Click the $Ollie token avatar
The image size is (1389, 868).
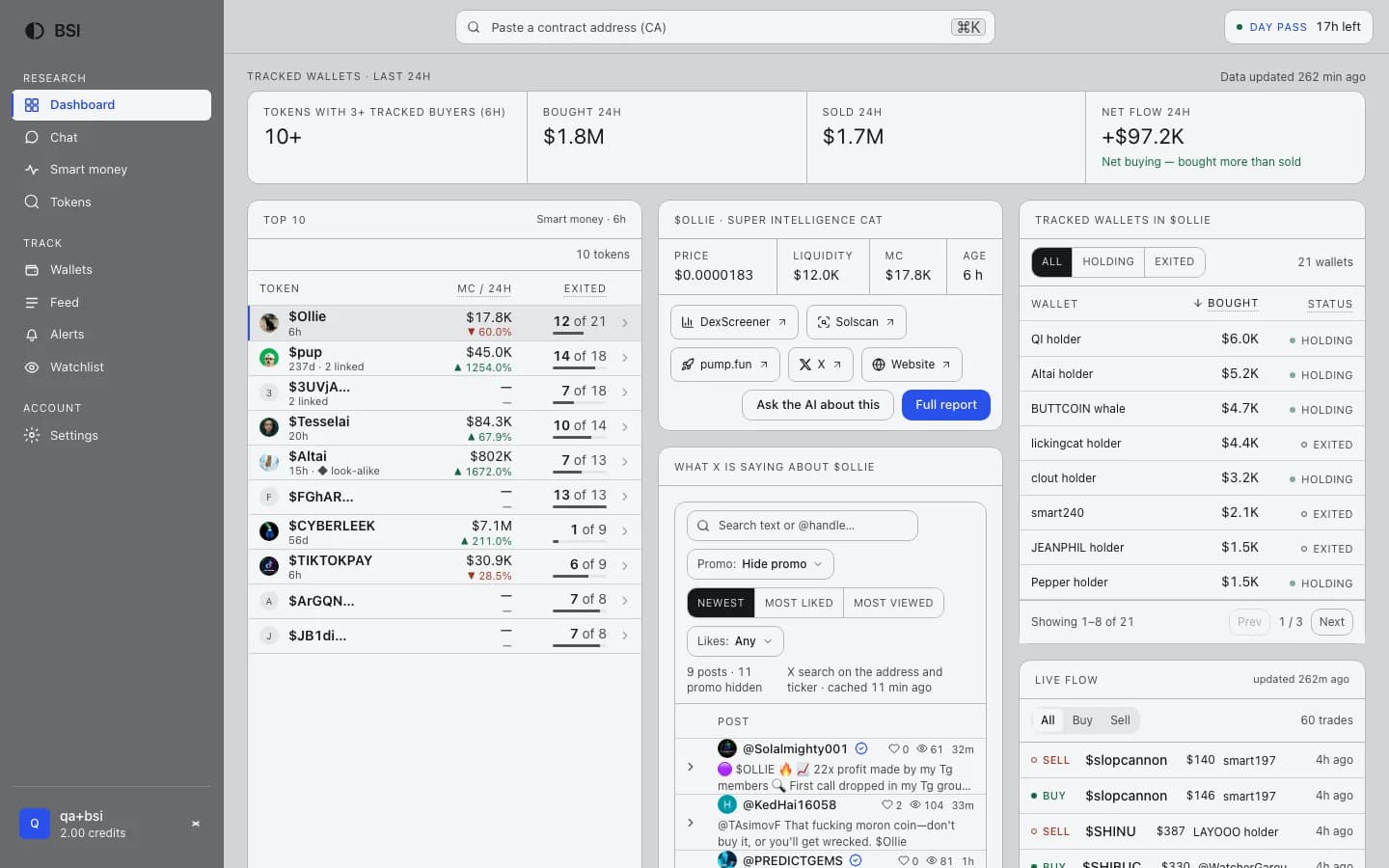269,323
